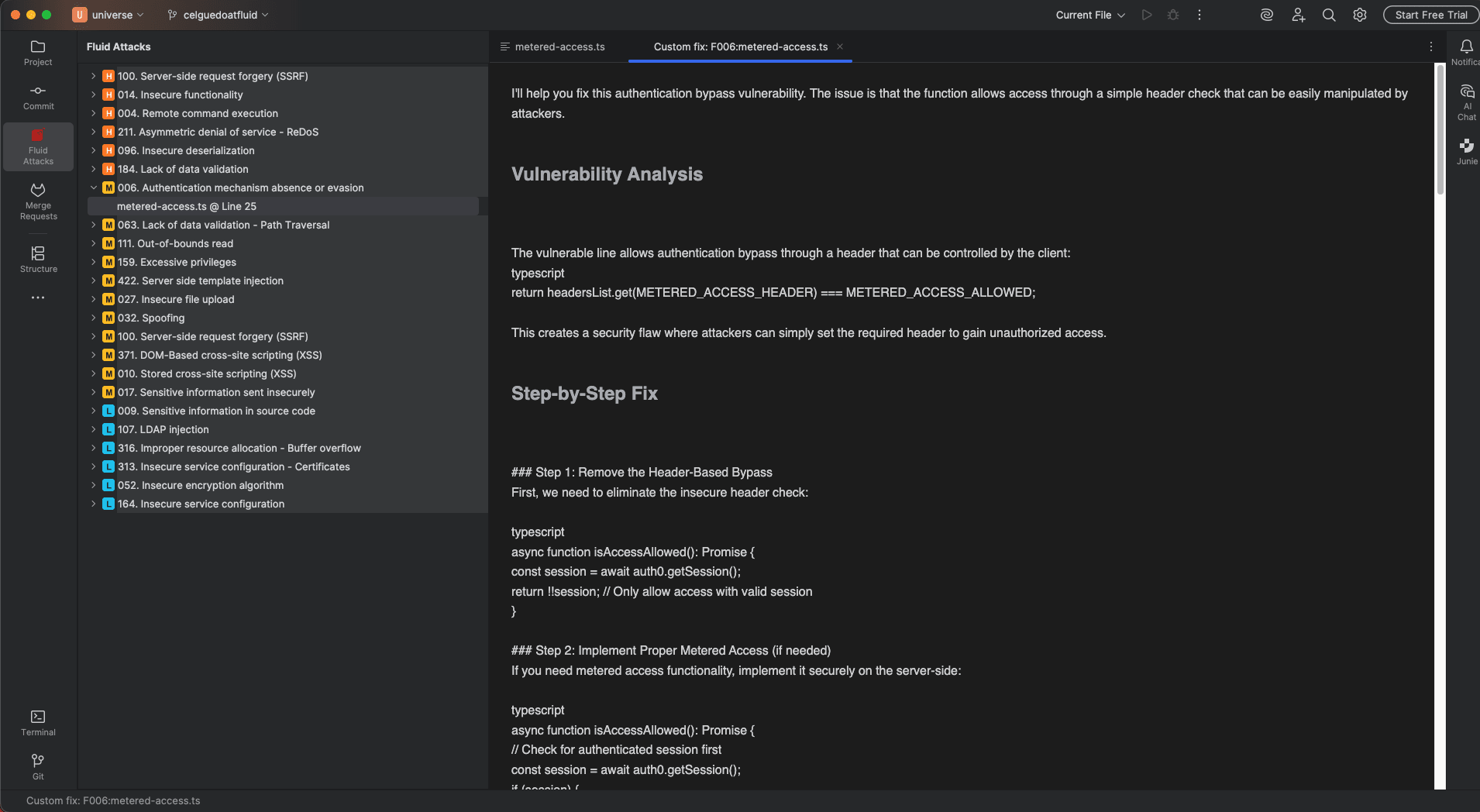Open the Terminal tool window
This screenshot has width=1480, height=812.
coord(38,723)
